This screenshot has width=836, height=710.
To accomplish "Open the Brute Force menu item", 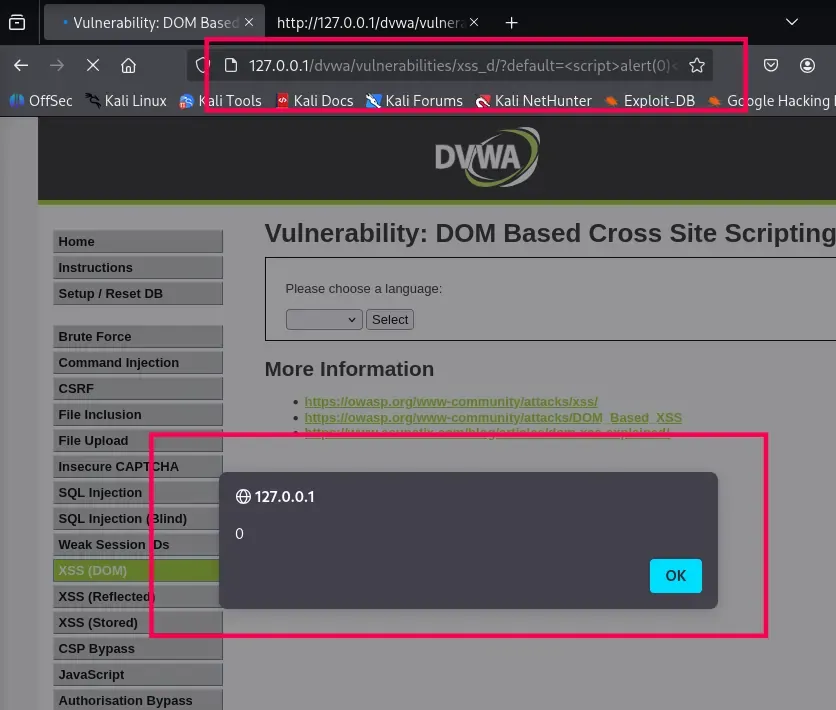I will [138, 336].
